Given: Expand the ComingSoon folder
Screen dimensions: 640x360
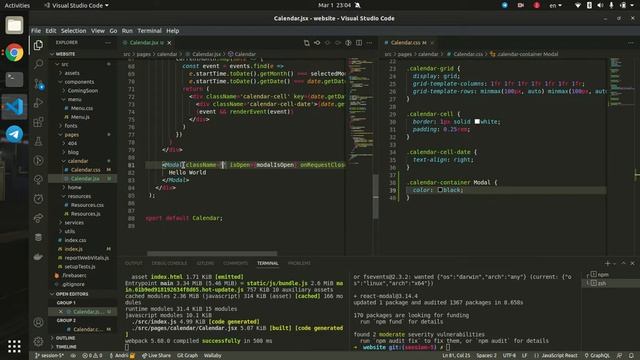Looking at the screenshot, I should coord(83,91).
